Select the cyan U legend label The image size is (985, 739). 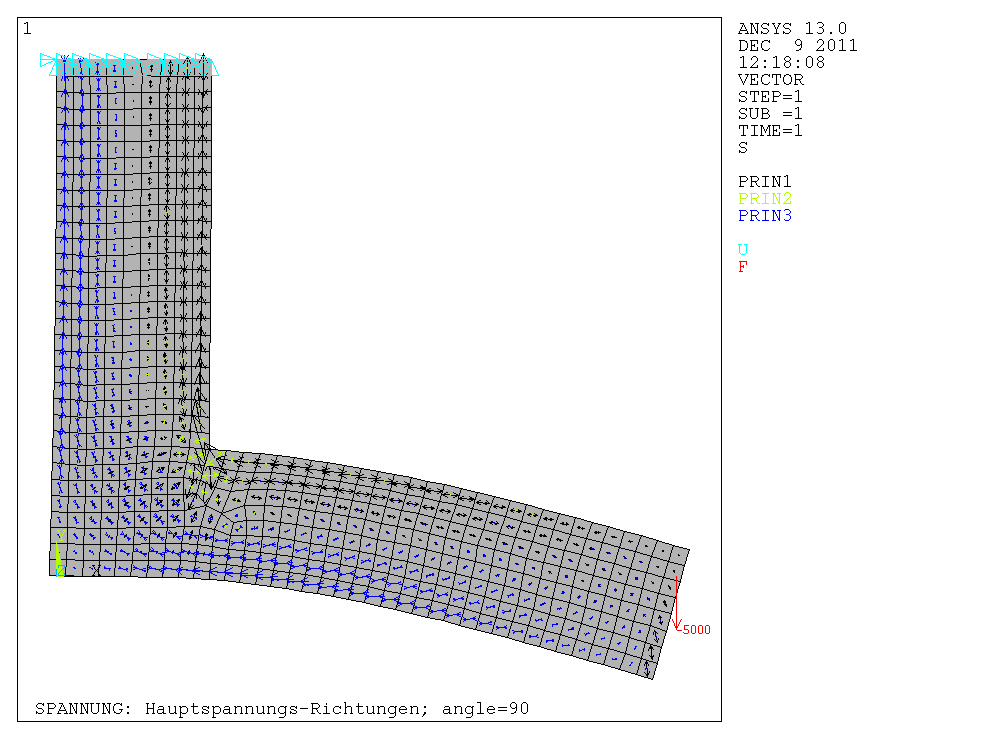[x=743, y=249]
